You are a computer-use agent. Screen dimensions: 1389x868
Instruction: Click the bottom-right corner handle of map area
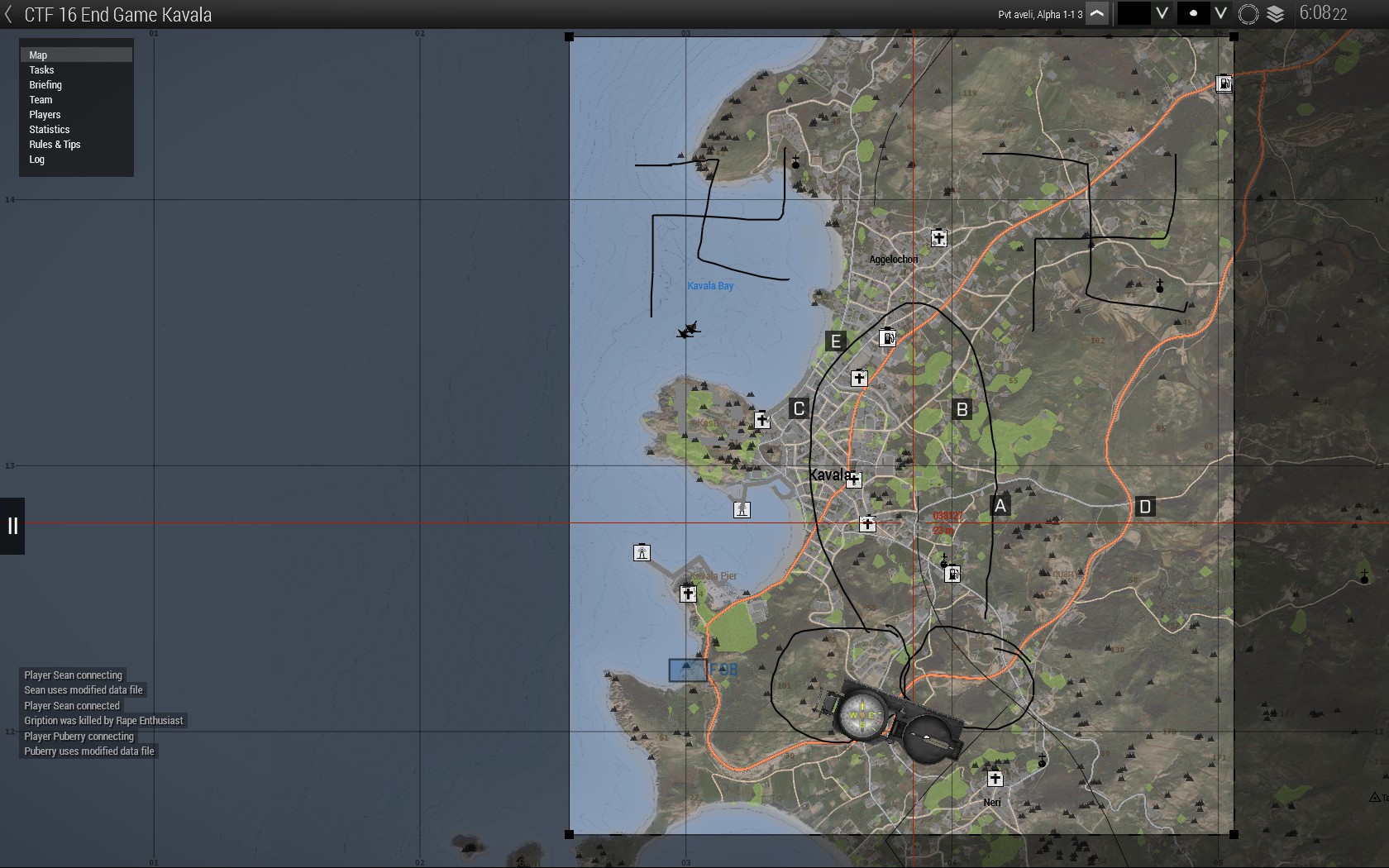pyautogui.click(x=1234, y=834)
